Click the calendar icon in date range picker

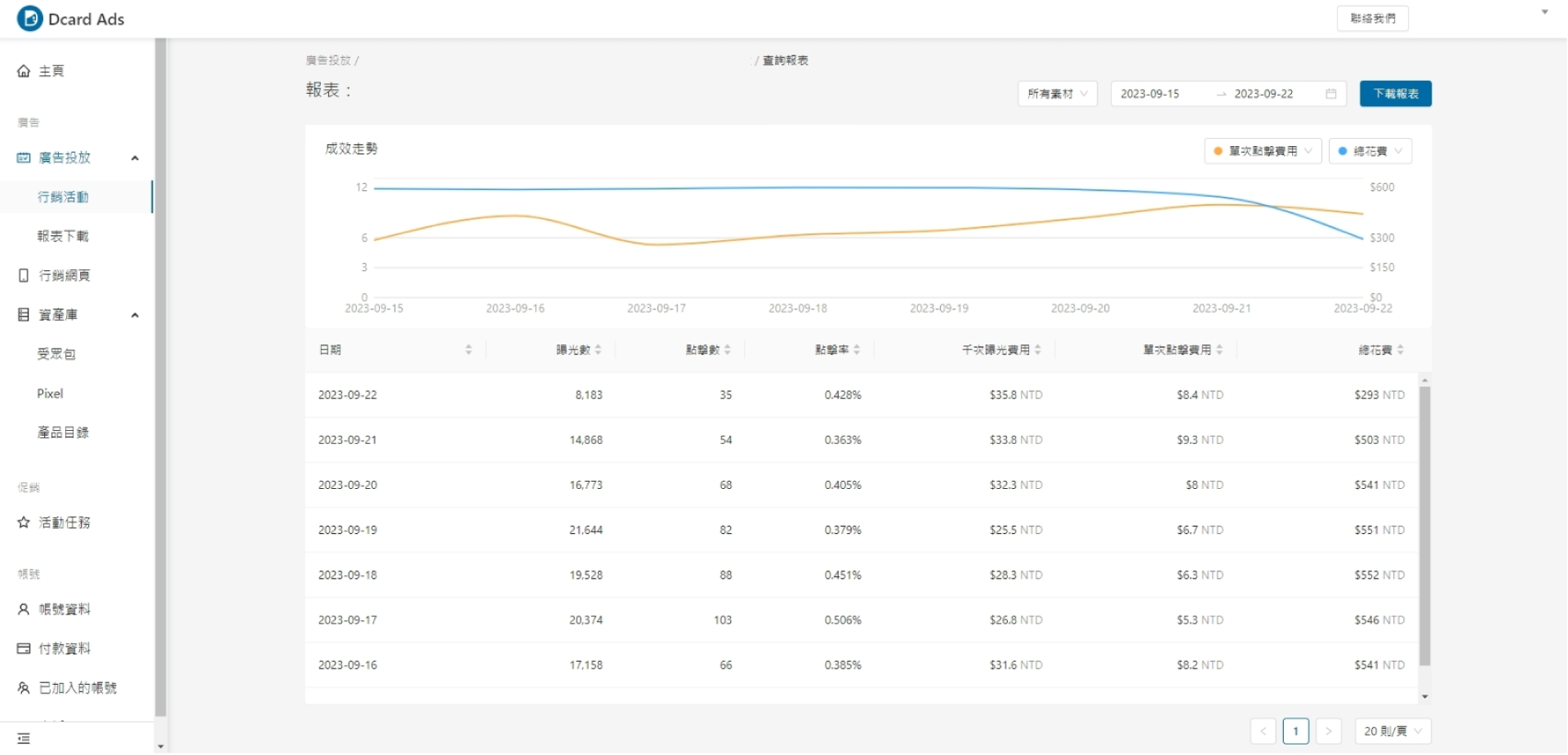pos(1330,94)
